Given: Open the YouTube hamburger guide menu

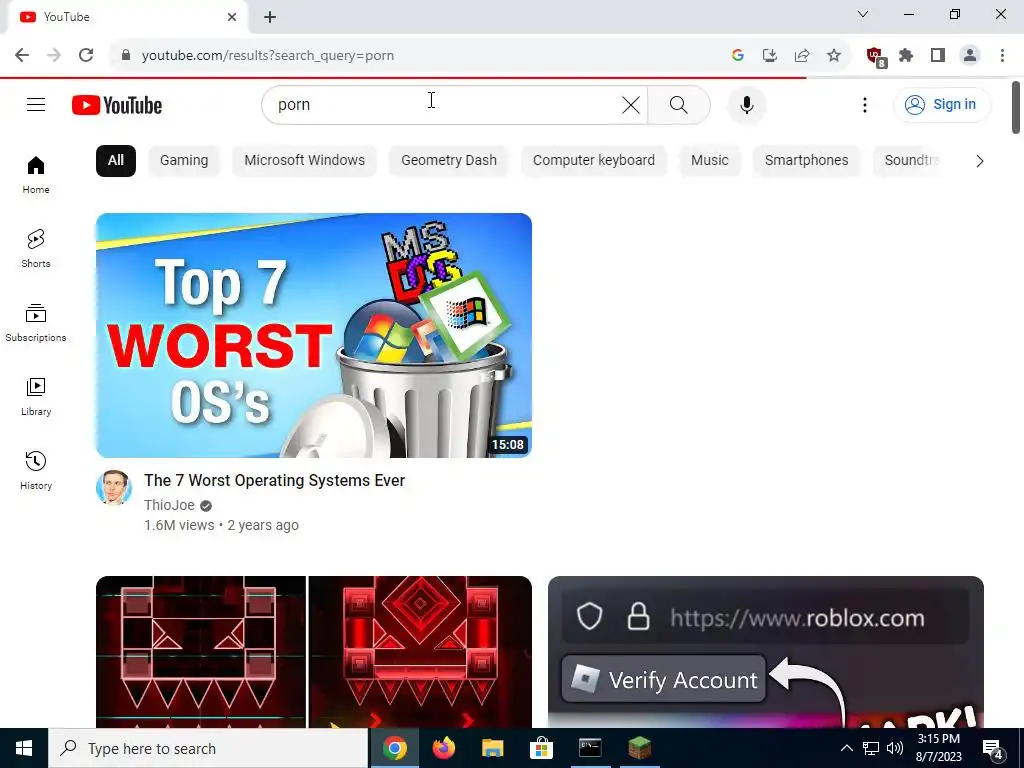Looking at the screenshot, I should pos(36,104).
